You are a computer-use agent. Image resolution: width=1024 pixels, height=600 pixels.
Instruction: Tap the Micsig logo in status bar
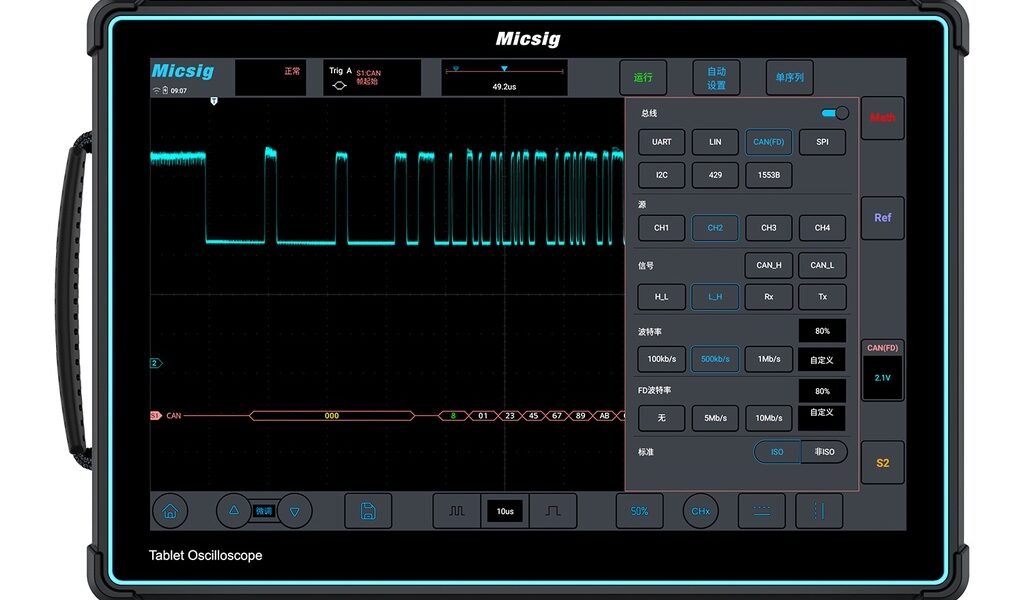(183, 71)
